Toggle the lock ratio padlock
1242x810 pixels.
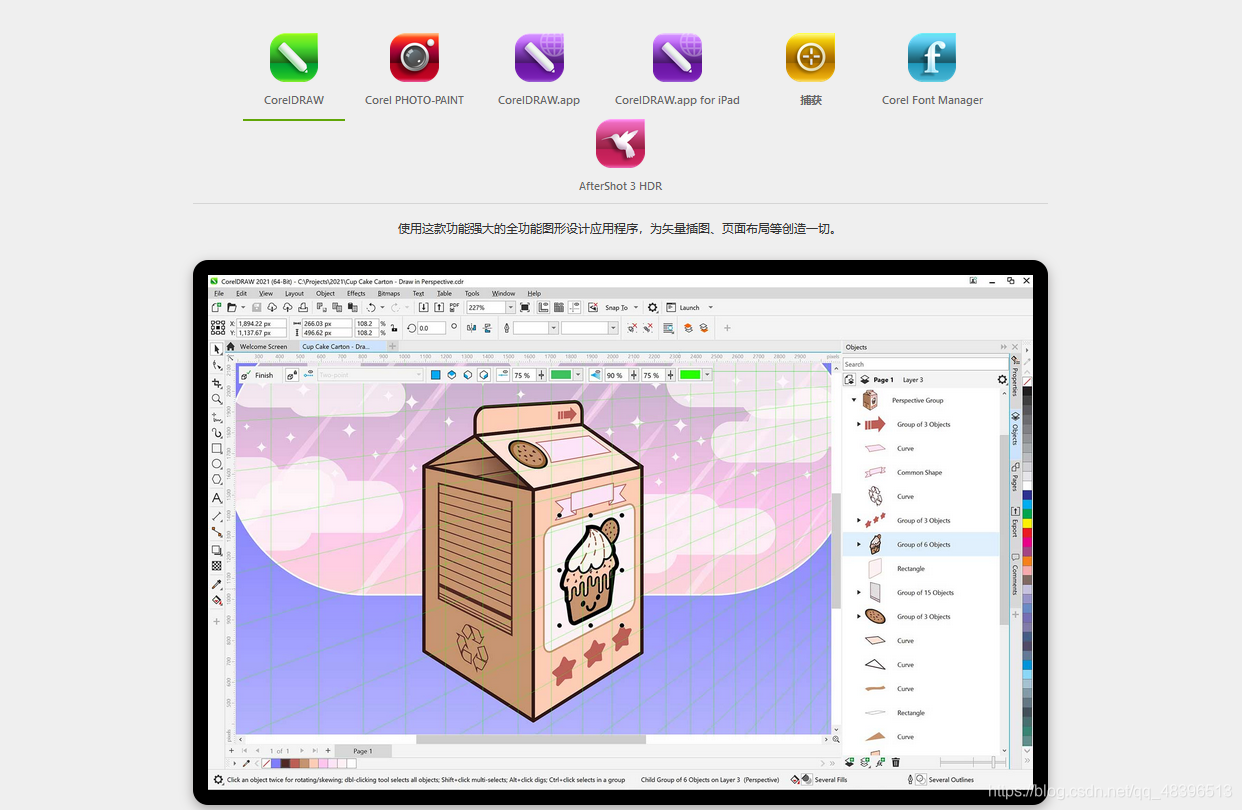[x=393, y=327]
